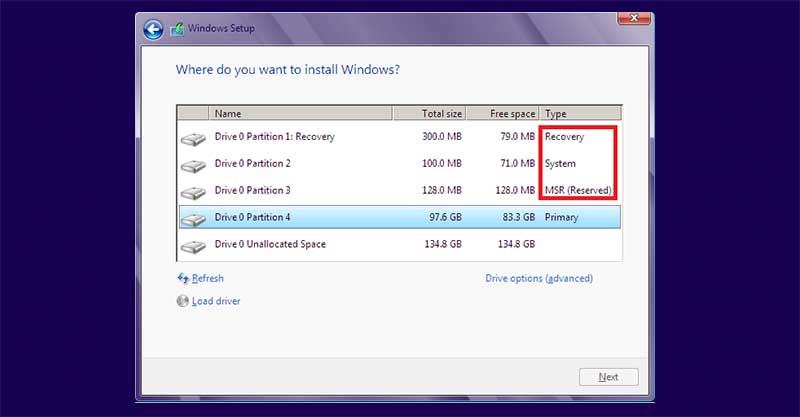This screenshot has height=417, width=800.
Task: Click the 71.0 MB free space cell
Action: [x=518, y=163]
